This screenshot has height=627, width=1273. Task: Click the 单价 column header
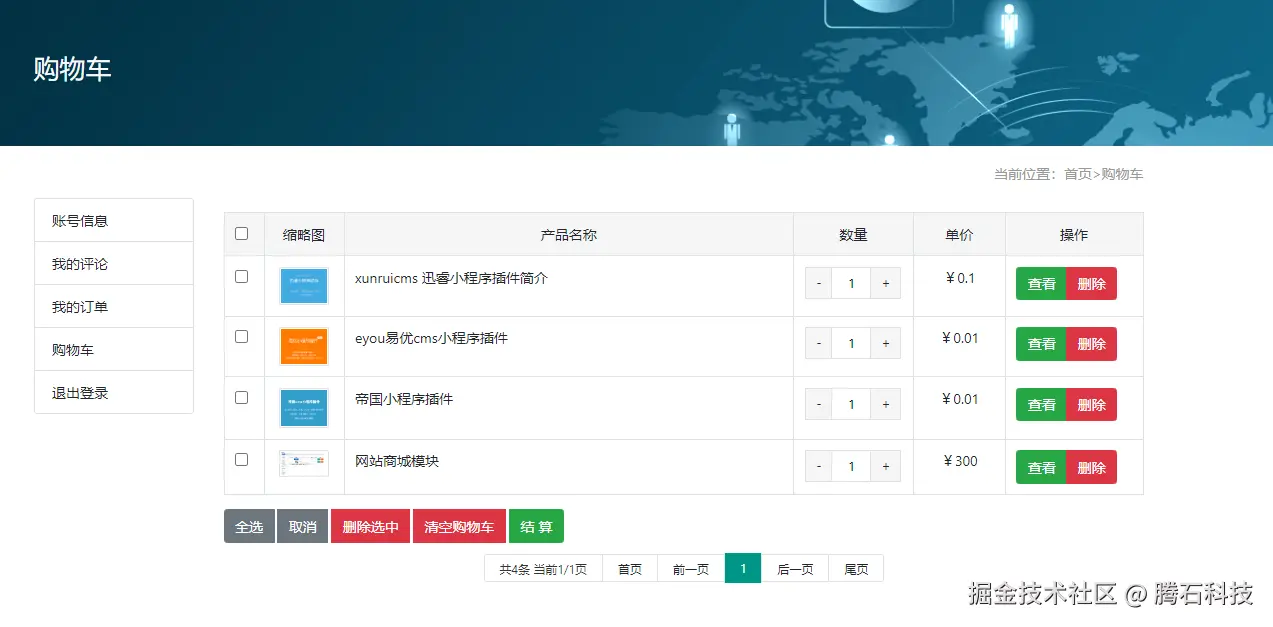point(959,235)
